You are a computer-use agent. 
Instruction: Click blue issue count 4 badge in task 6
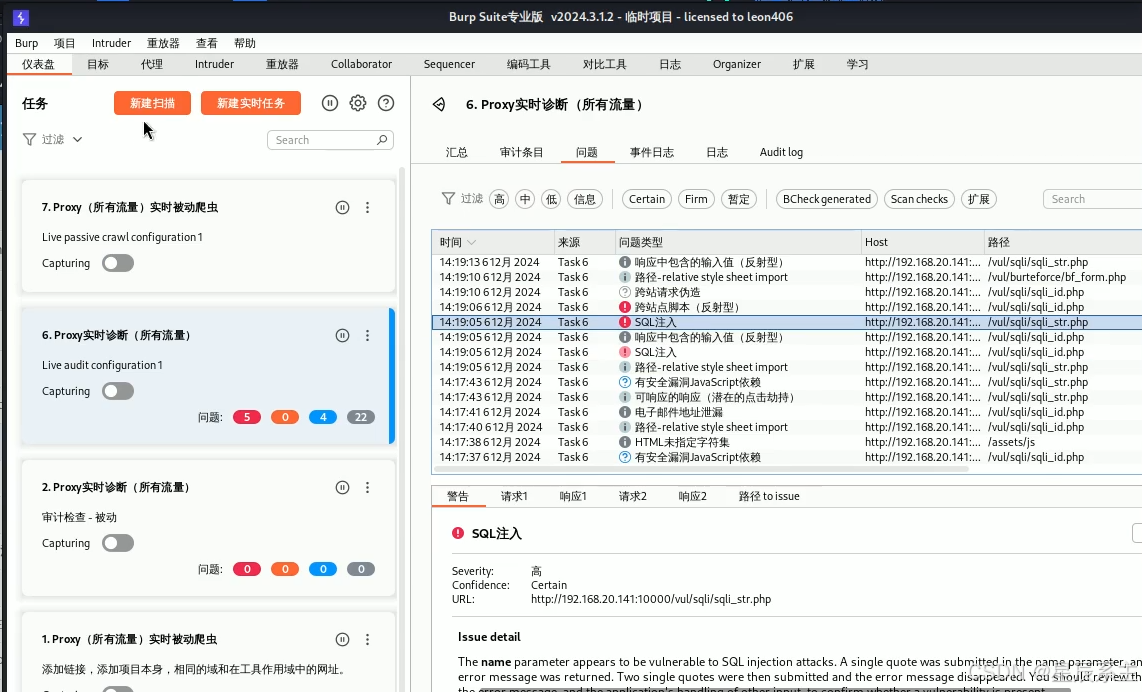pyautogui.click(x=323, y=417)
